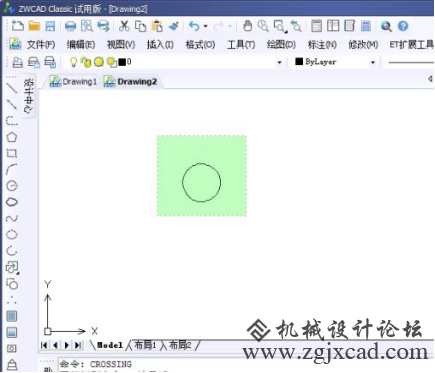The height and width of the screenshot is (373, 435).
Task: Select the Construction Line tool
Action: (12, 104)
